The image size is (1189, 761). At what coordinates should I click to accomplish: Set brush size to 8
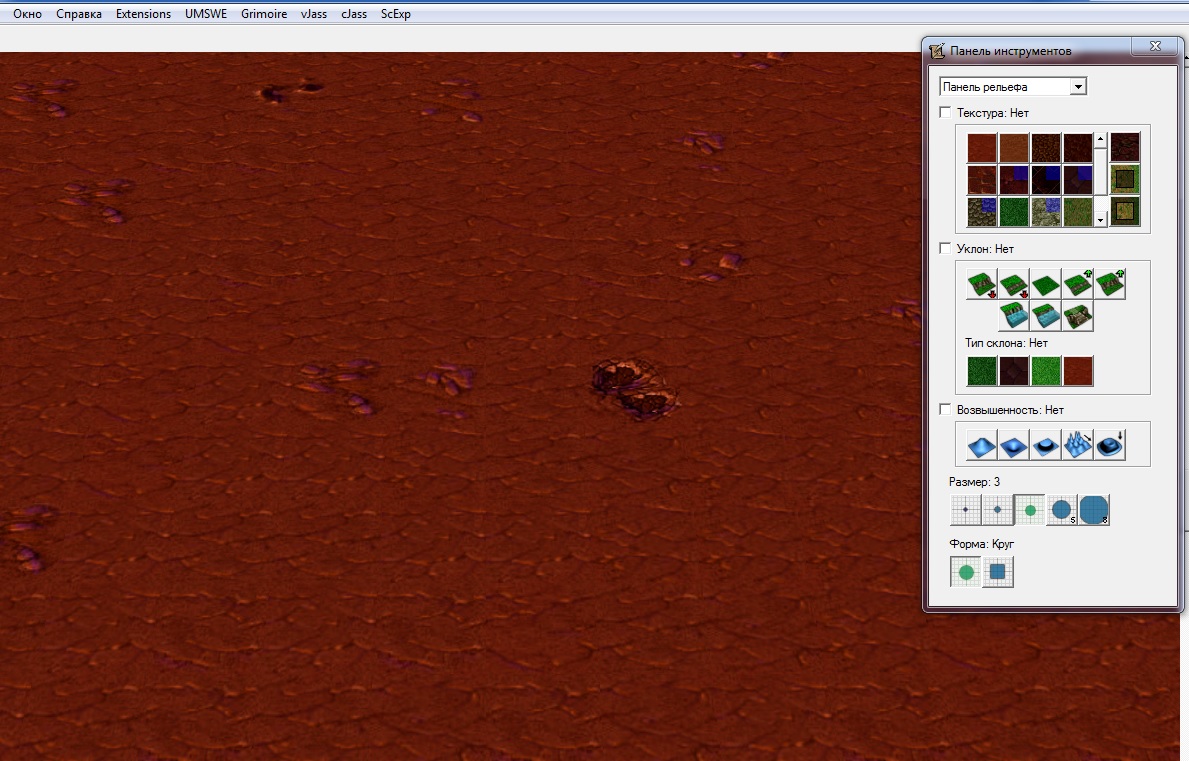[1093, 510]
